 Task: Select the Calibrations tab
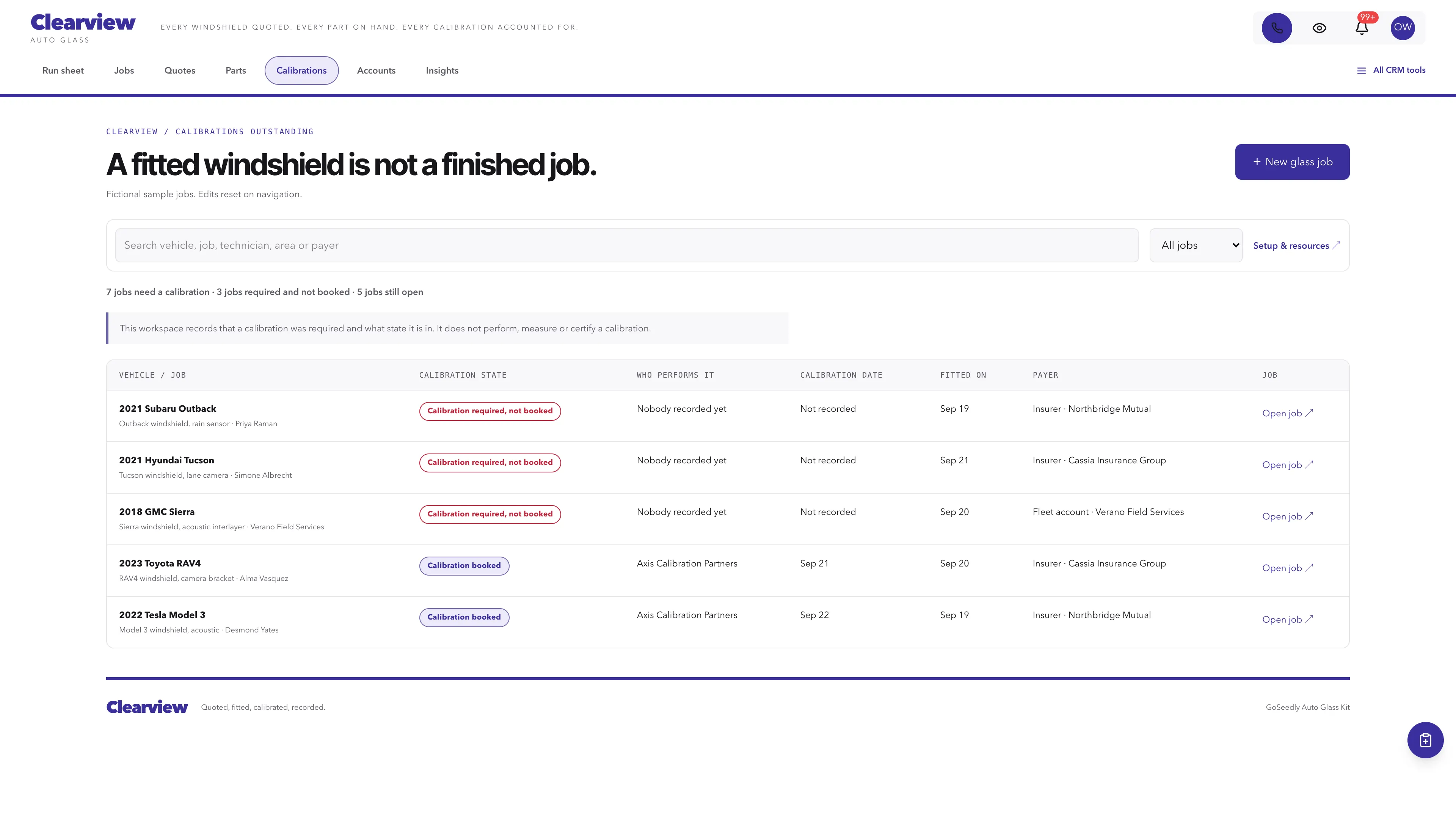[x=301, y=71]
